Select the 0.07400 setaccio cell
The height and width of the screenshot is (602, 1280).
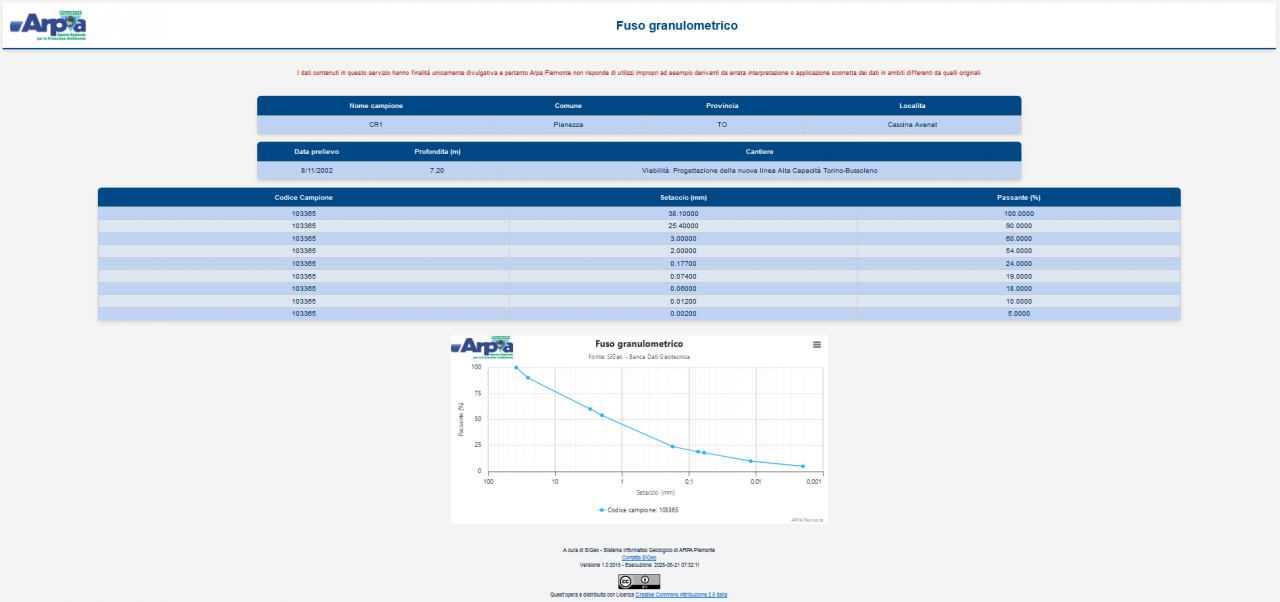click(683, 276)
